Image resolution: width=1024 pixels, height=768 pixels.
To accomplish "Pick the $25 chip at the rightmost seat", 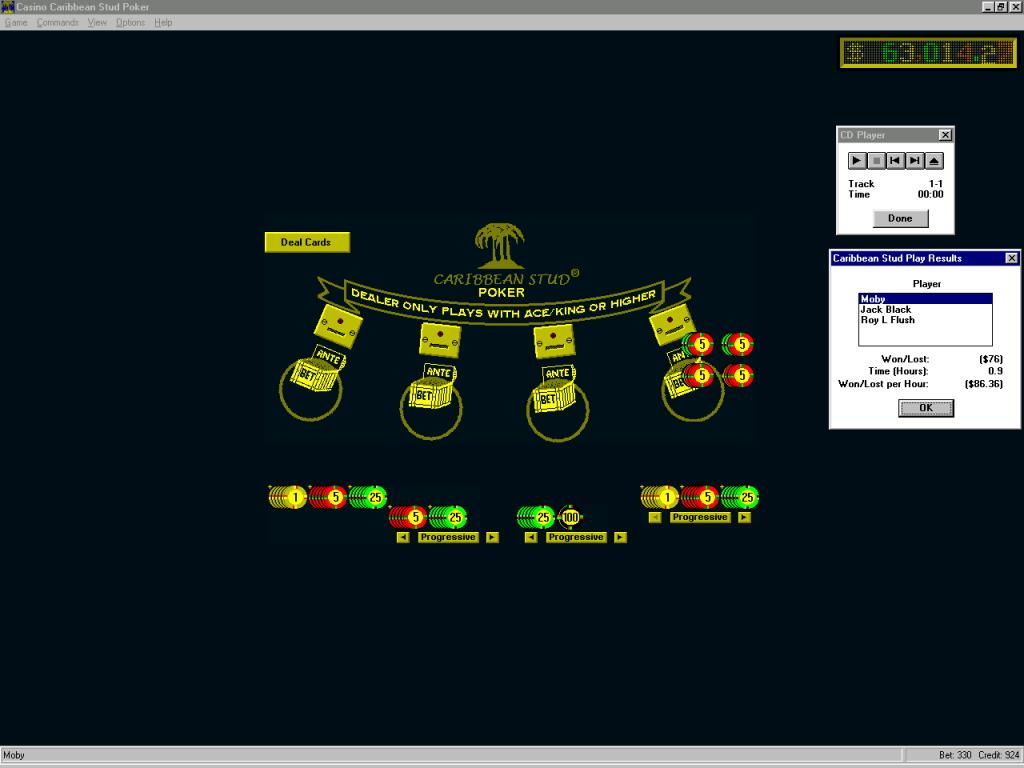I will click(740, 498).
